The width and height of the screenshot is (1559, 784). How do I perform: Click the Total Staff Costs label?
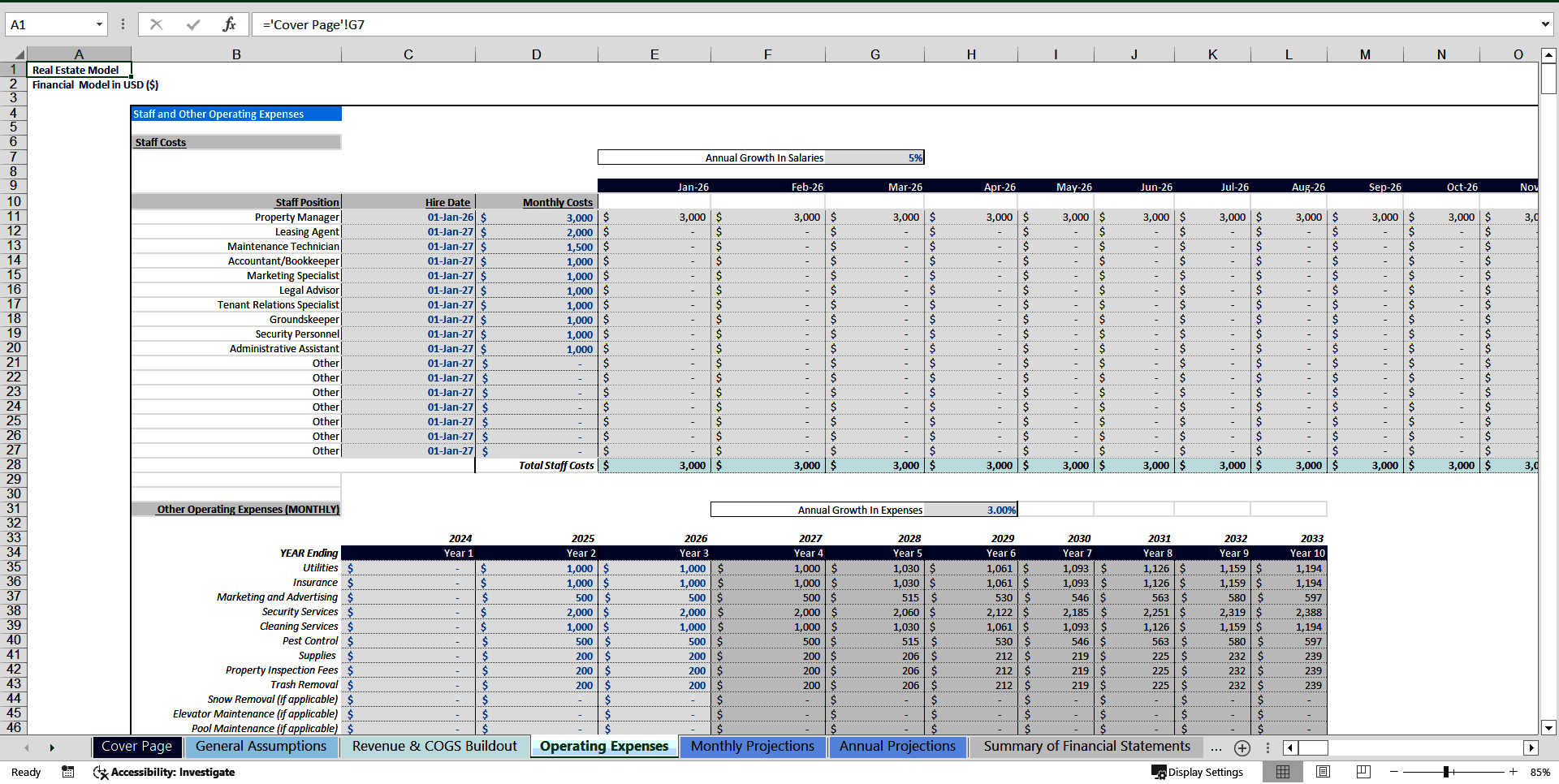point(556,465)
